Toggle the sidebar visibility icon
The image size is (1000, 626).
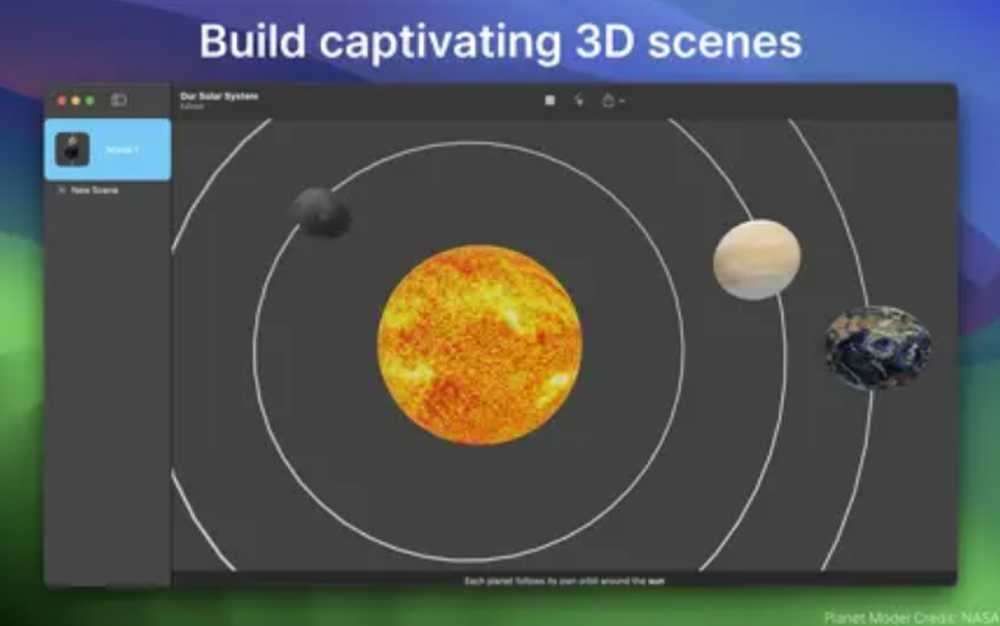click(119, 100)
